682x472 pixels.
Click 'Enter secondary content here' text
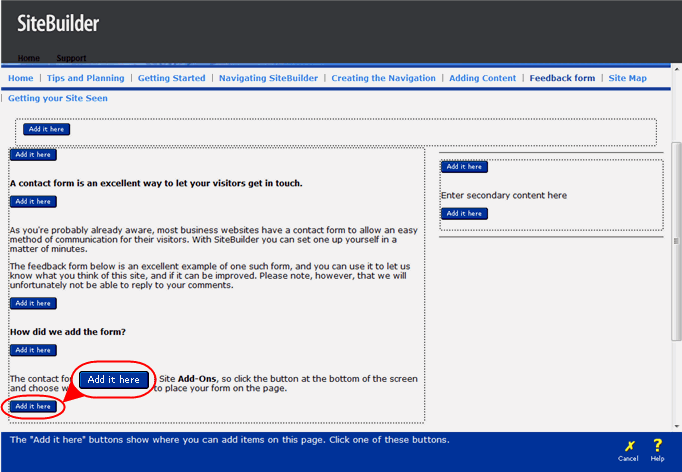click(x=504, y=195)
